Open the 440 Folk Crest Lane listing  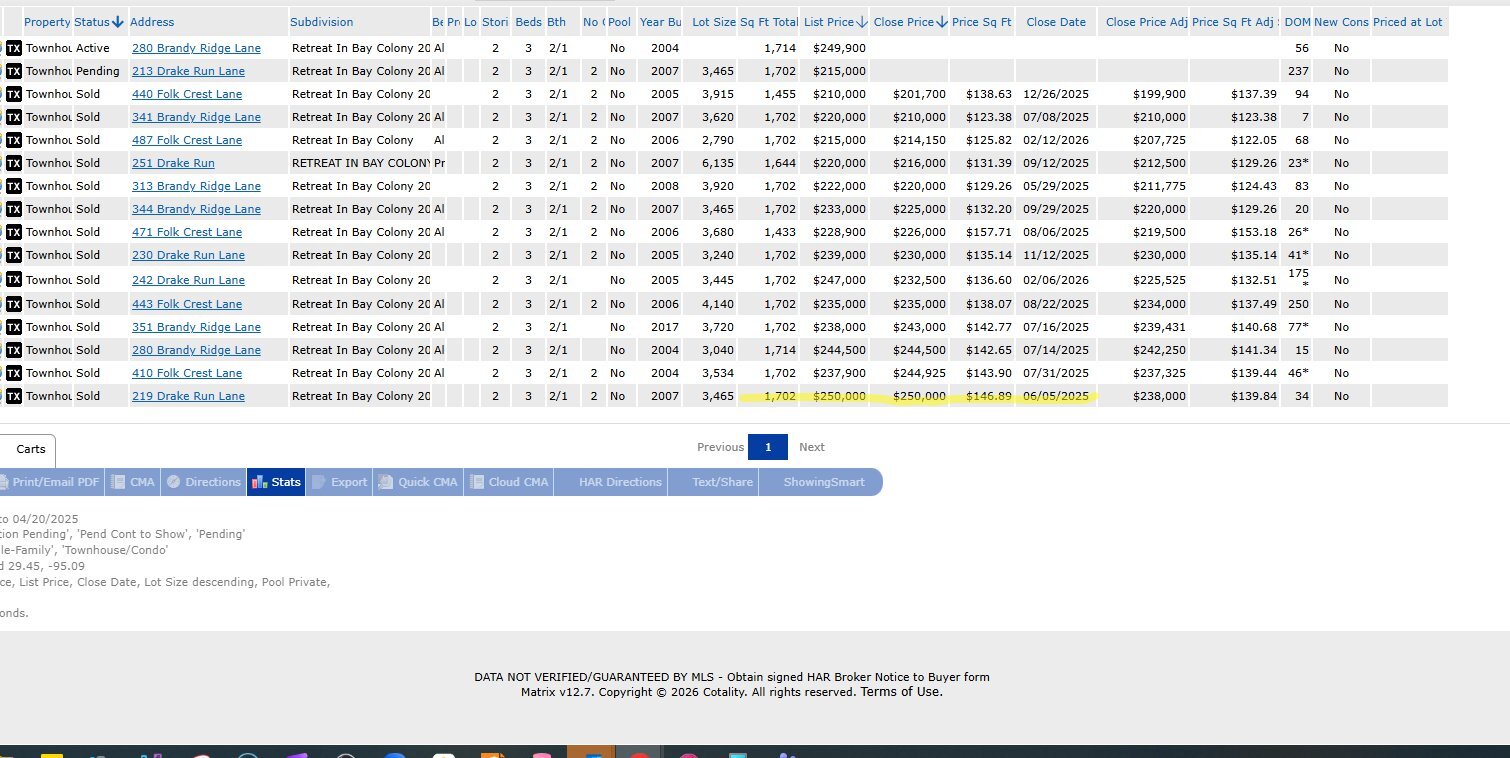187,94
